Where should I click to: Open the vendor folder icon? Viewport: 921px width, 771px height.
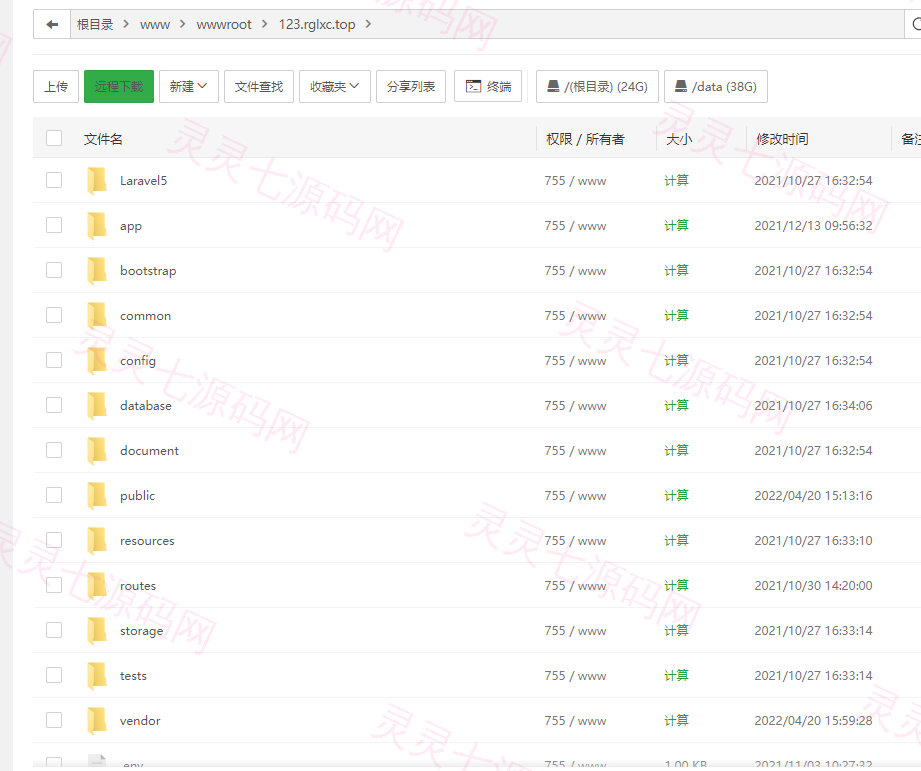coord(97,721)
